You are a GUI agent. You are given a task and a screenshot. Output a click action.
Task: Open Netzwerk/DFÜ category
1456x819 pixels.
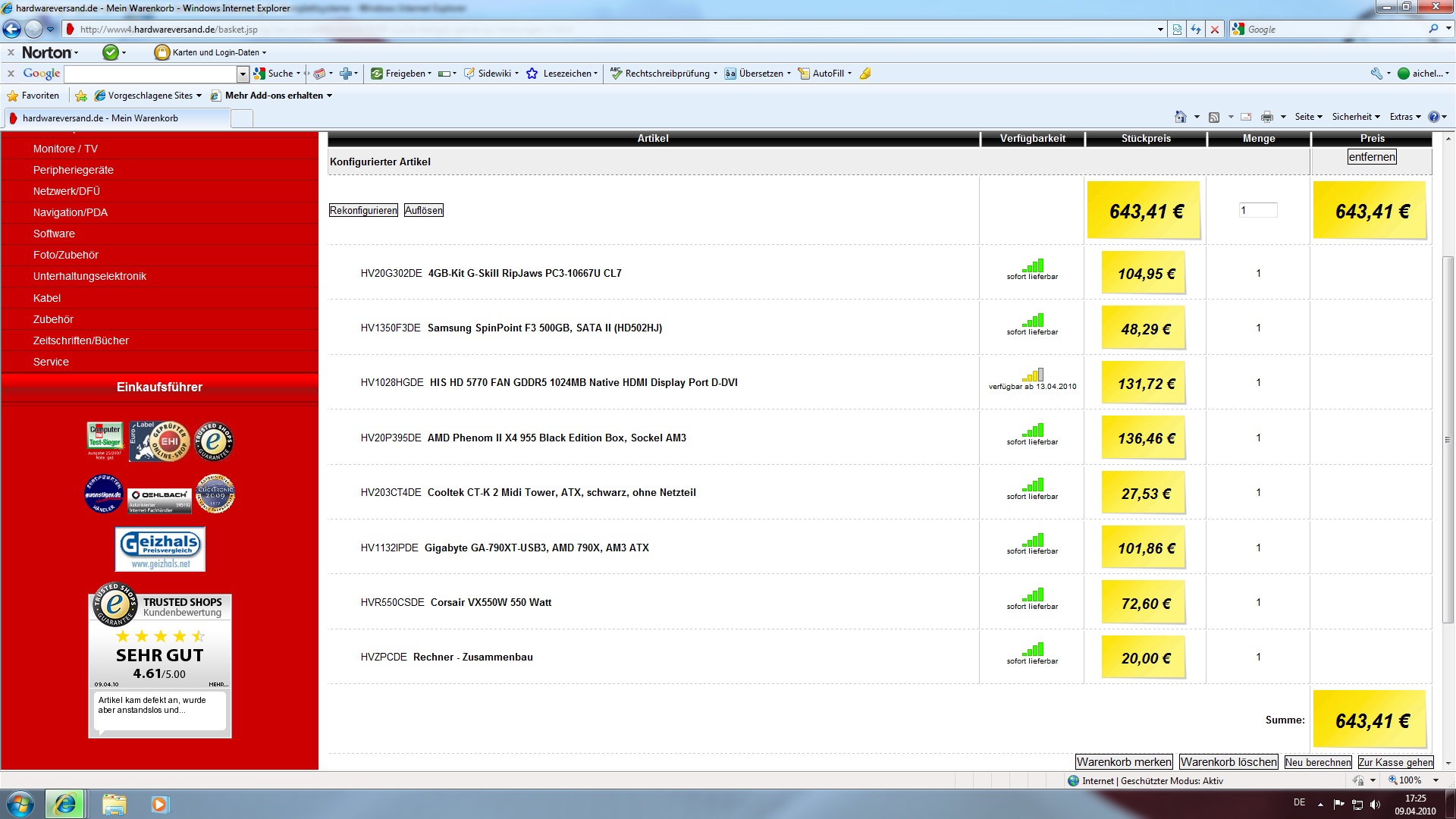click(67, 191)
